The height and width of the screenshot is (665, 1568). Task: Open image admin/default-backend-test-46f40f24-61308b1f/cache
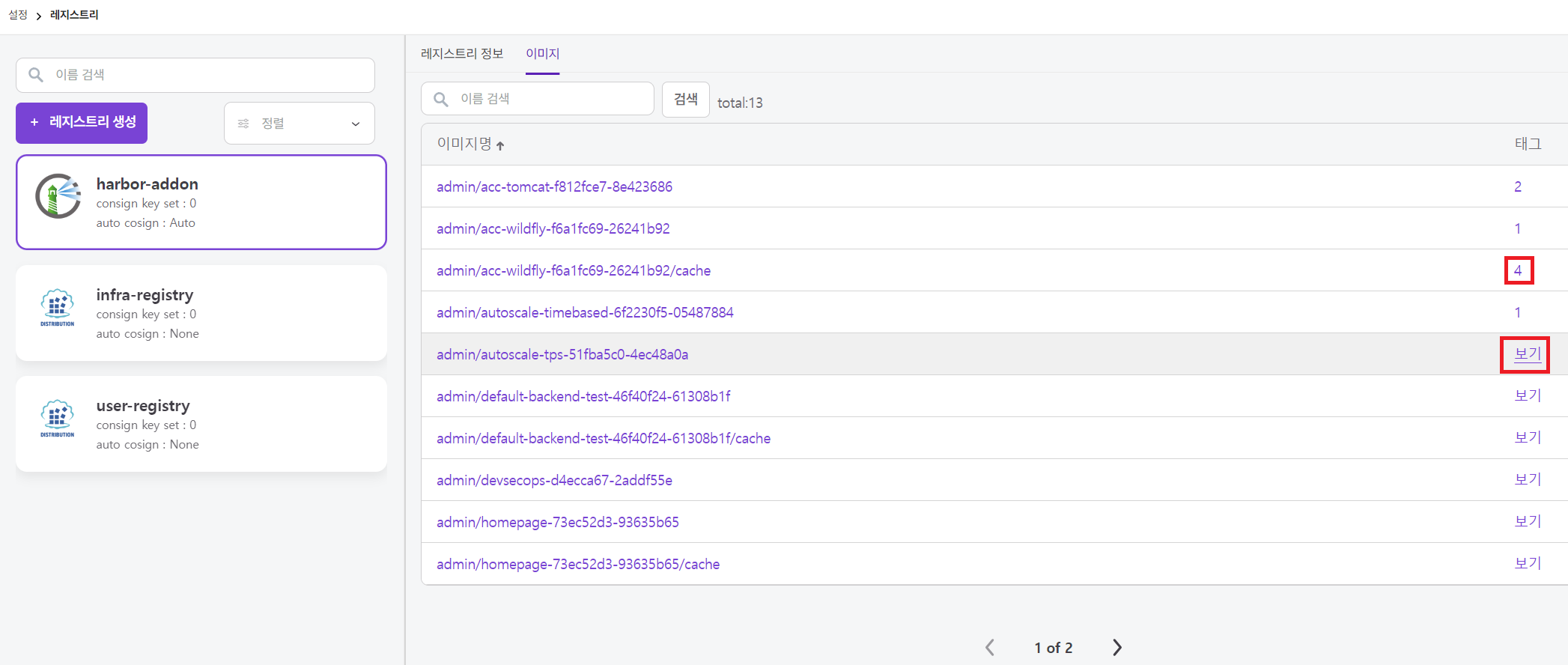tap(604, 438)
